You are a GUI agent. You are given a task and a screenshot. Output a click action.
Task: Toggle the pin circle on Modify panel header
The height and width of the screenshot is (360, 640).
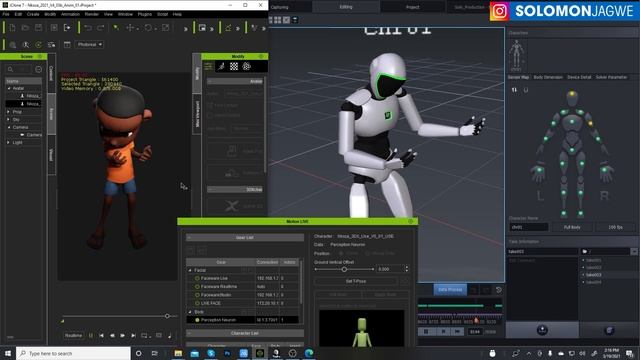[261, 56]
